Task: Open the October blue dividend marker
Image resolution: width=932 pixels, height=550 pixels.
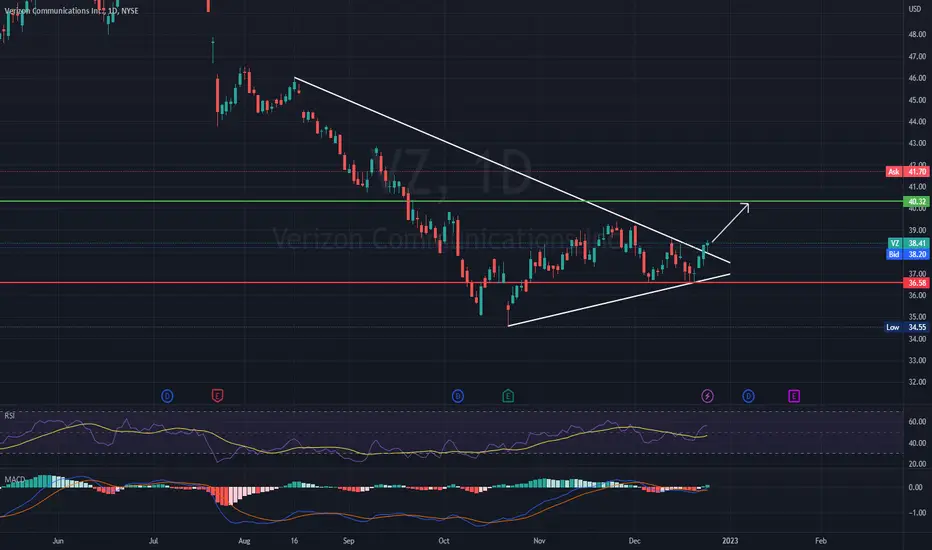Action: 458,396
